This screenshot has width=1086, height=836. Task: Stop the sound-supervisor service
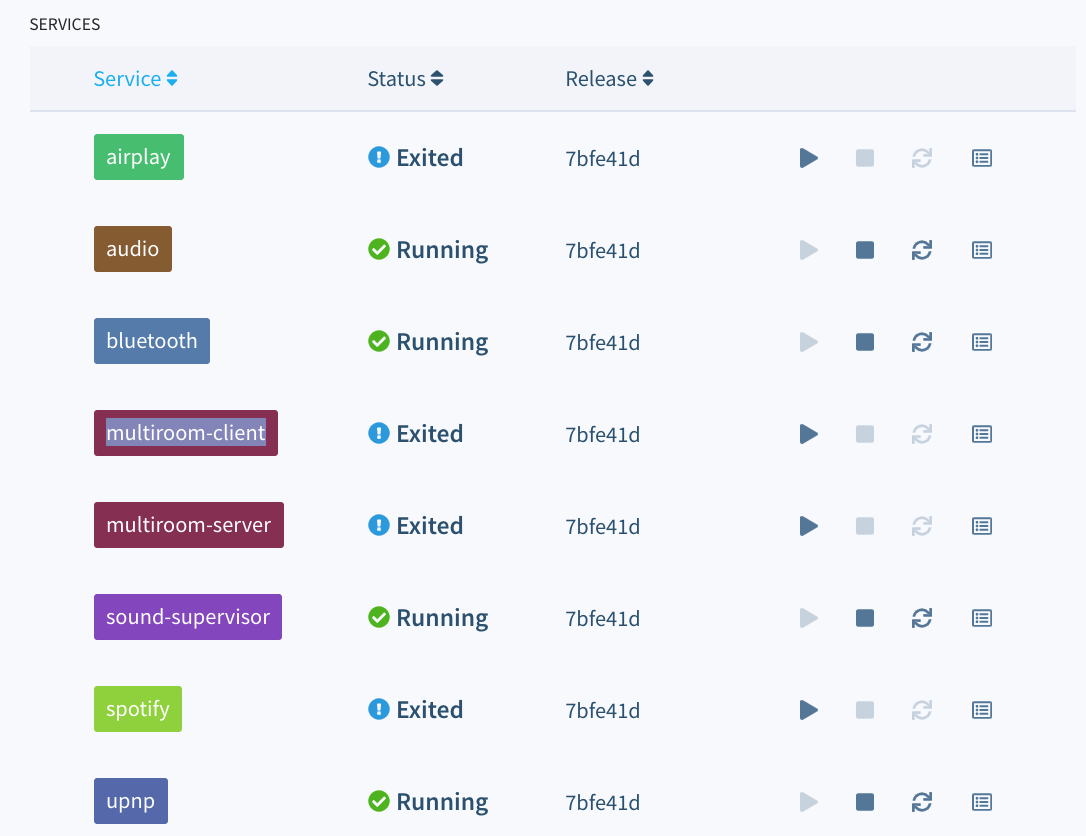[x=864, y=618]
